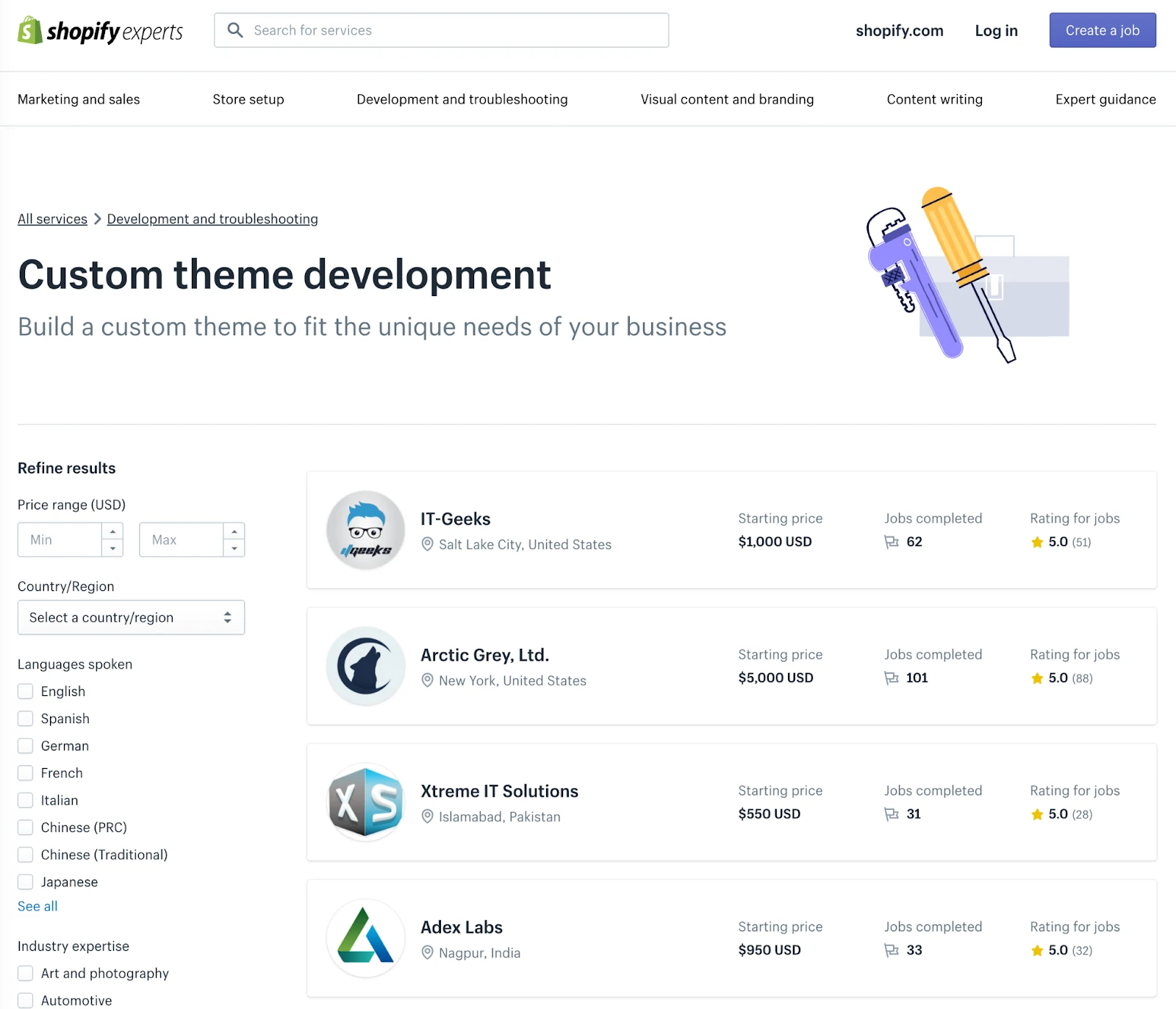This screenshot has width=1176, height=1009.
Task: Increase the Min price with the up arrow
Action: tap(112, 531)
